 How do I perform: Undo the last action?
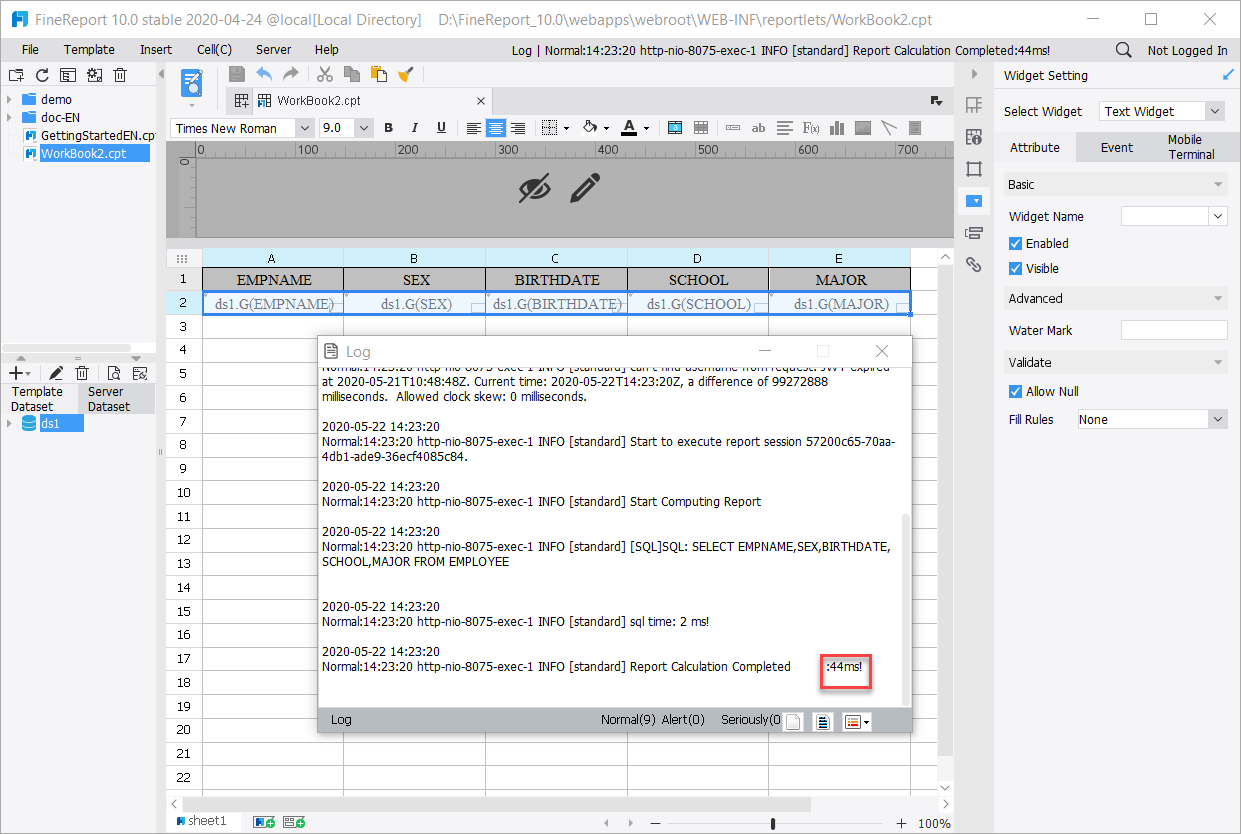(264, 74)
